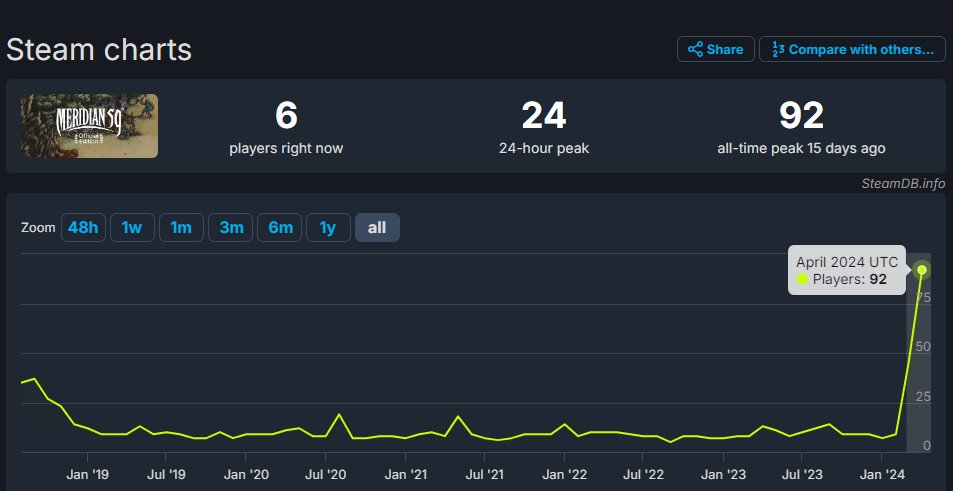Click the Jan '24 axis label
Screen dimensions: 953x491
(x=882, y=474)
